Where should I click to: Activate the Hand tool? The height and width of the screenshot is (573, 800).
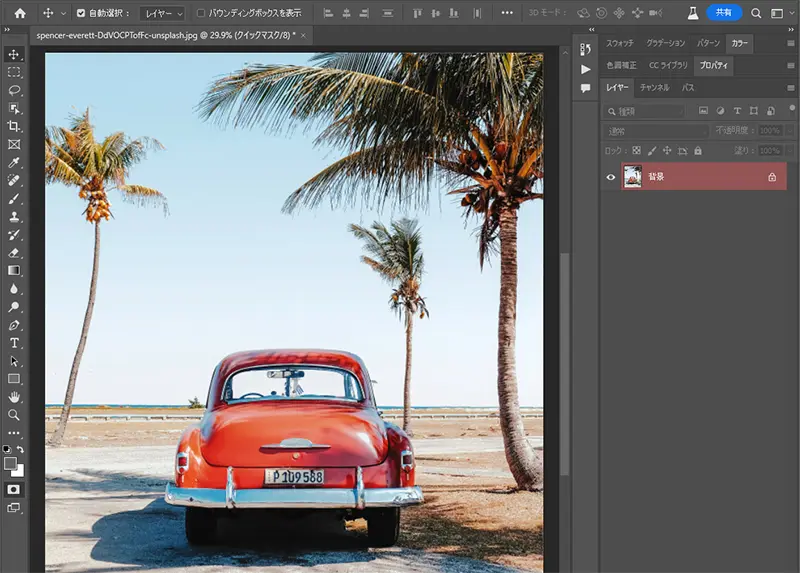coord(14,397)
